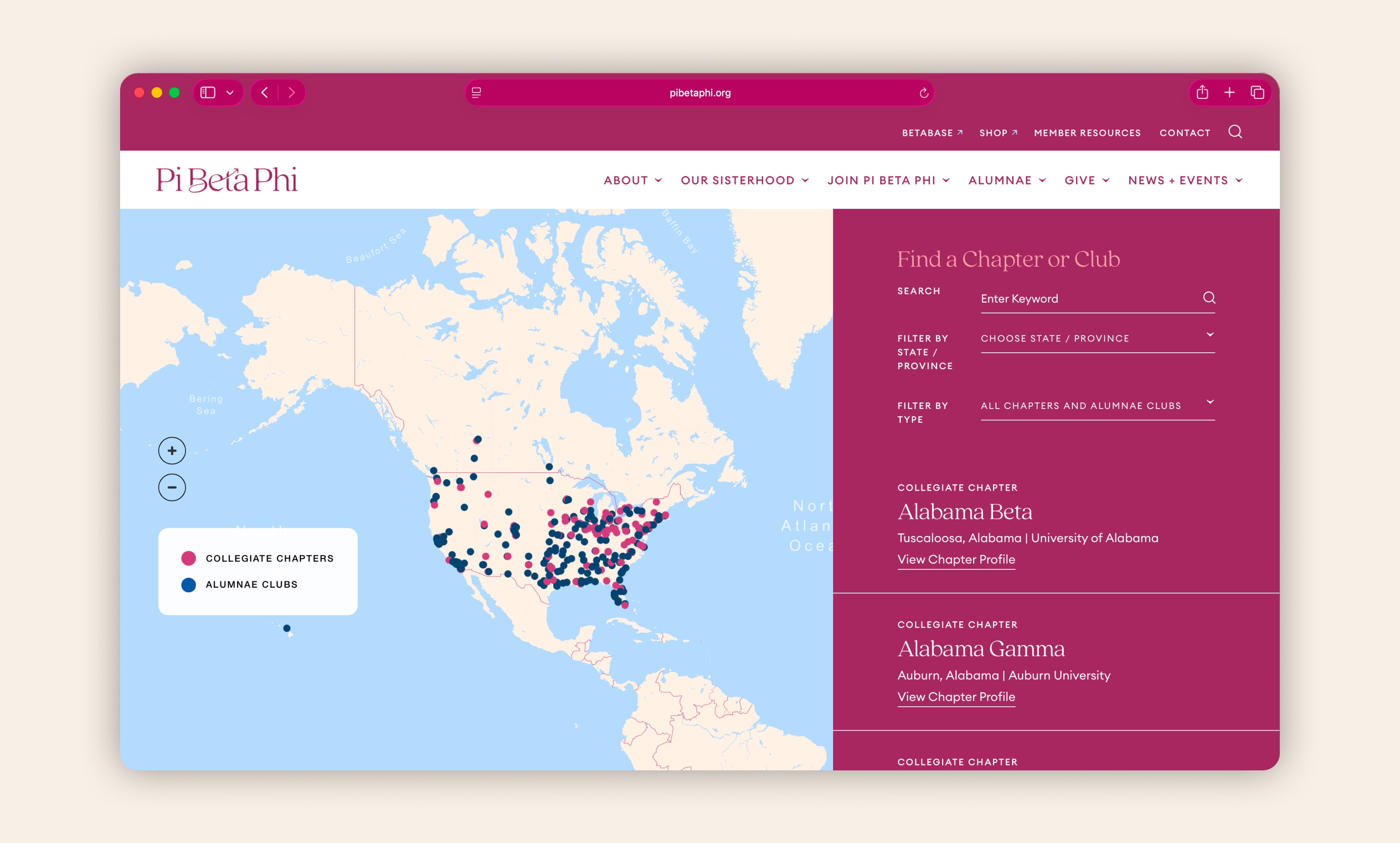Select the pibetaphi.org address bar
Screen dimensions: 1400x843
700,93
